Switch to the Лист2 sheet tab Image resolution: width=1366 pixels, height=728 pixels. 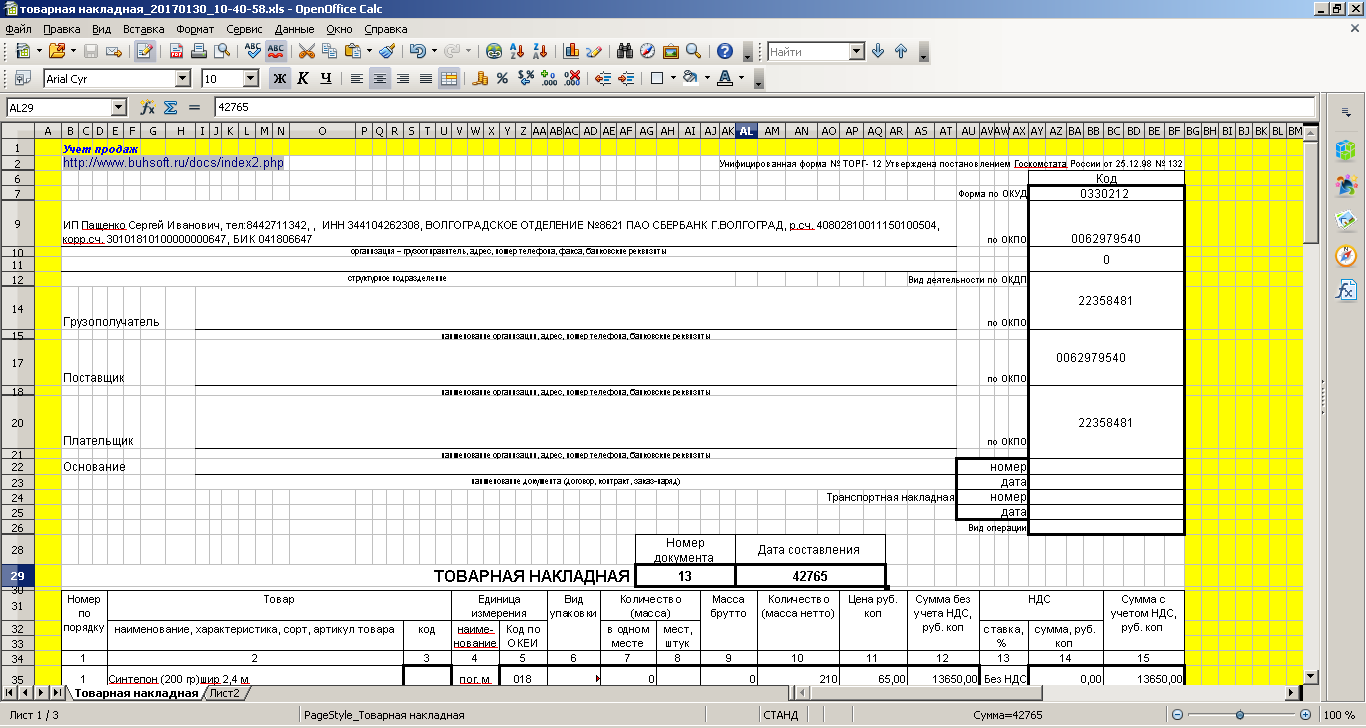[x=224, y=692]
